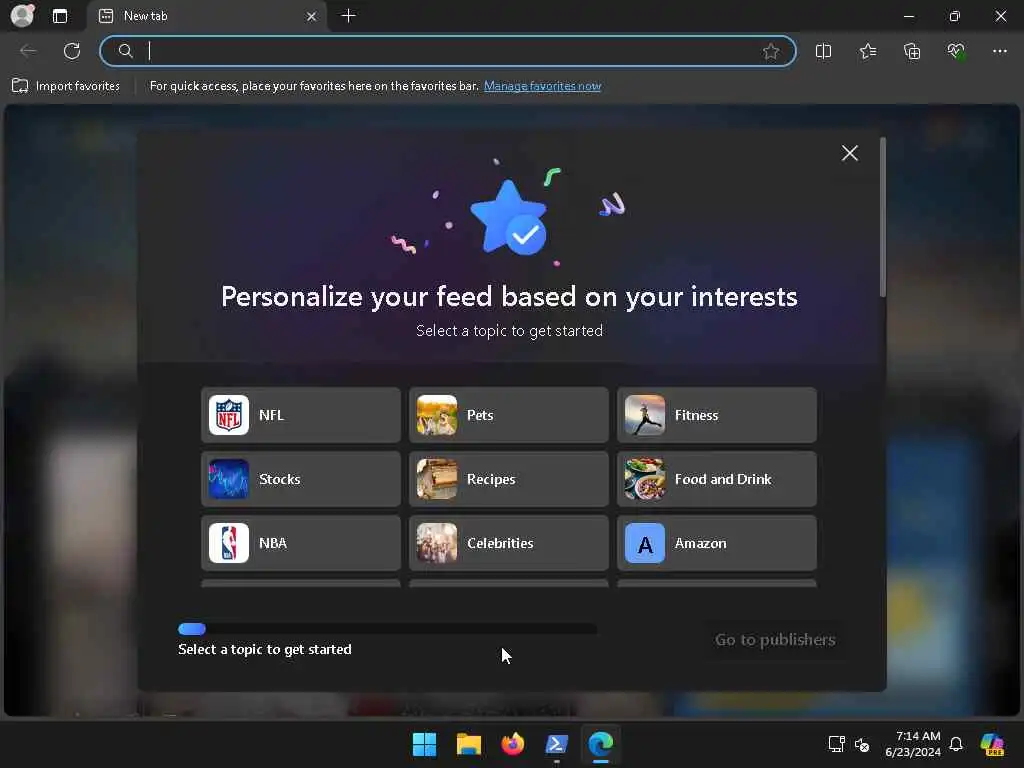Open clock showing 7:14 AM
This screenshot has width=1024, height=768.
point(913,744)
